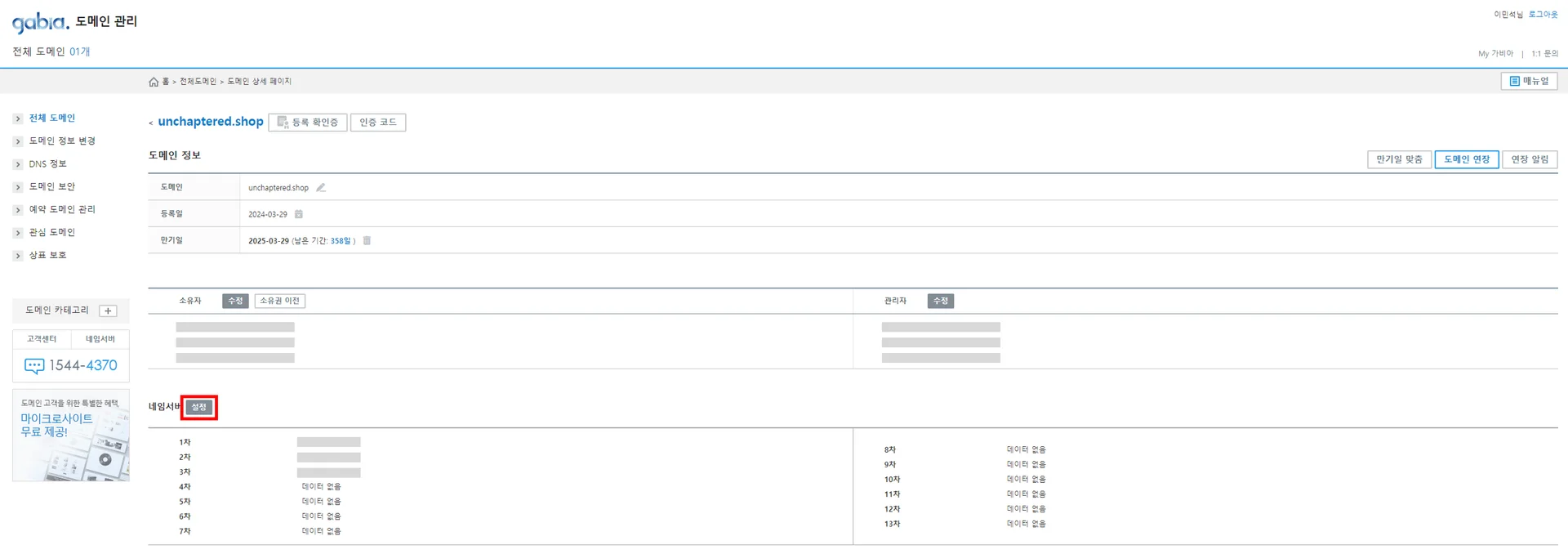Open 전체 도메인 in the sidebar menu
This screenshot has width=1568, height=554.
coord(52,118)
